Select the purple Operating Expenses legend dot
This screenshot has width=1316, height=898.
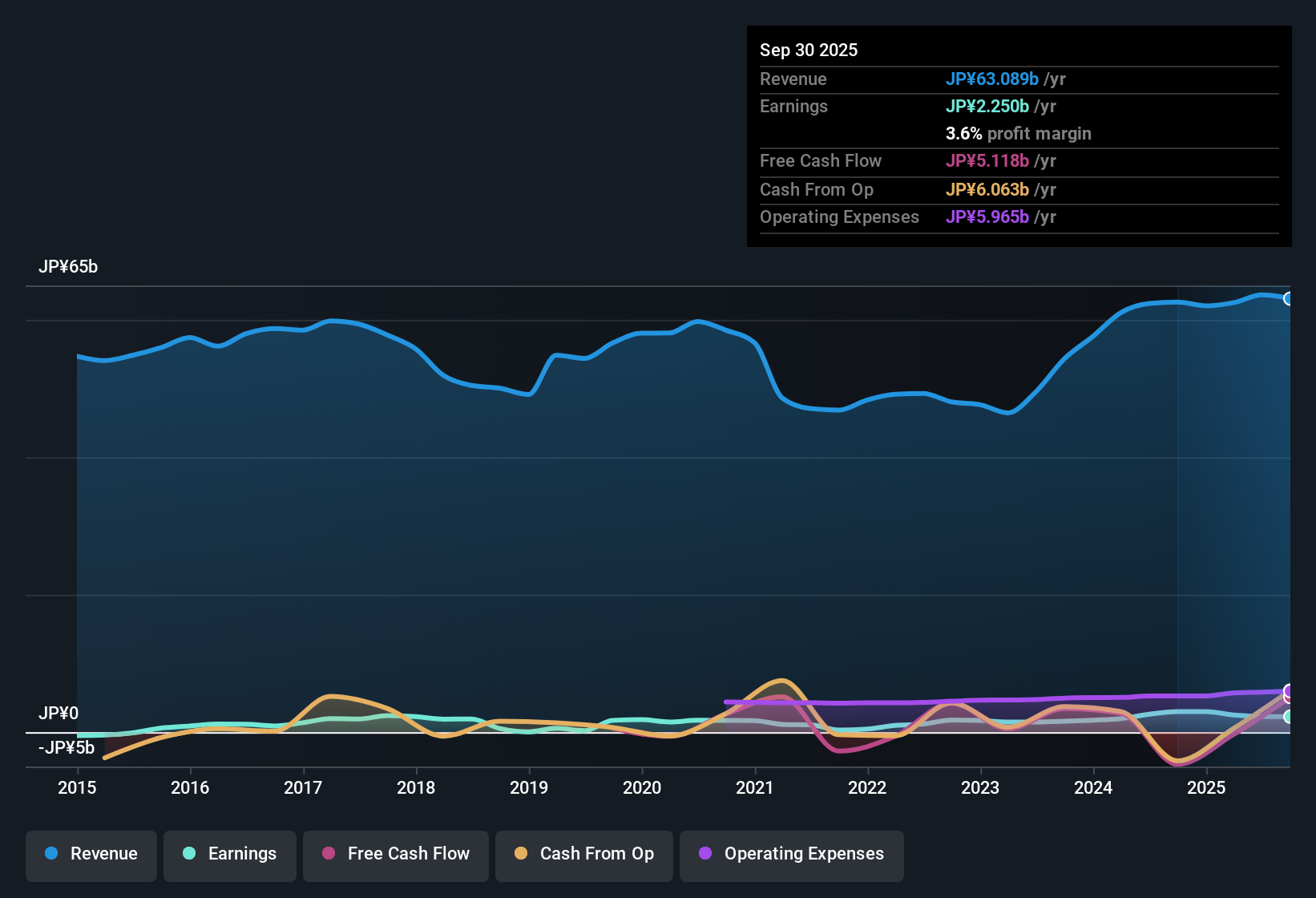705,854
